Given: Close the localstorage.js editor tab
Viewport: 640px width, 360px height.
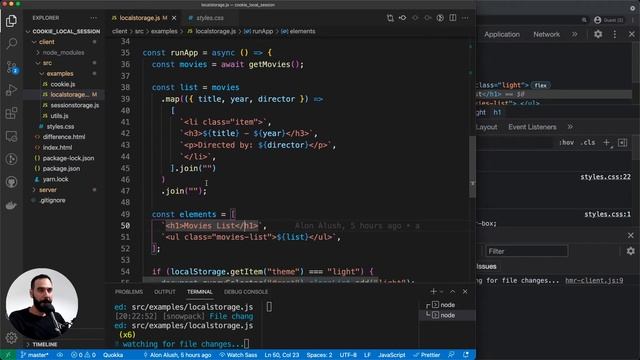Looking at the screenshot, I should point(174,18).
